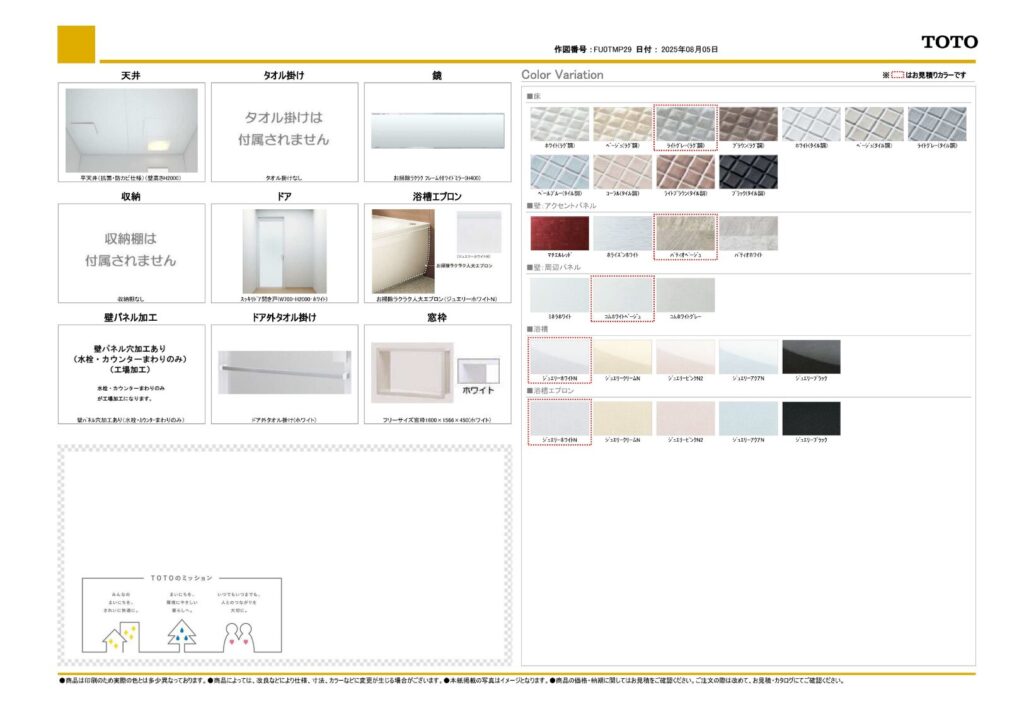Select the gray surrounding wall panel swatch
The image size is (1024, 709).
click(685, 295)
